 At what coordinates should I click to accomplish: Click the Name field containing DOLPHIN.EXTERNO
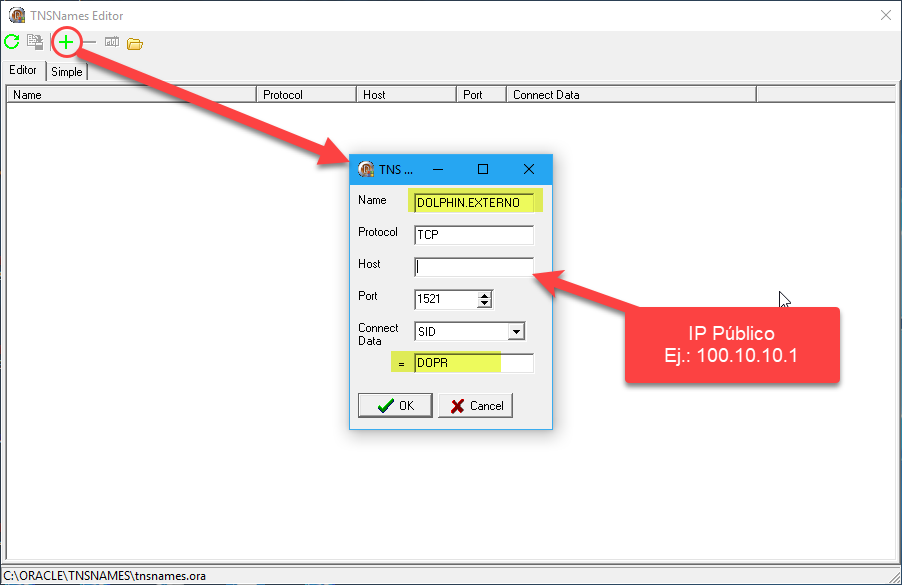click(x=474, y=202)
